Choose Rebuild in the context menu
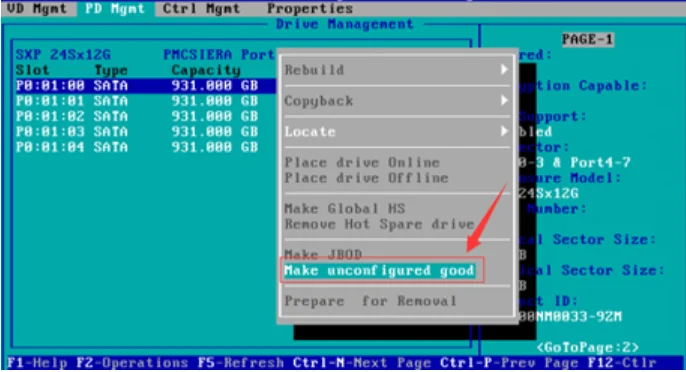The image size is (686, 372). 314,70
